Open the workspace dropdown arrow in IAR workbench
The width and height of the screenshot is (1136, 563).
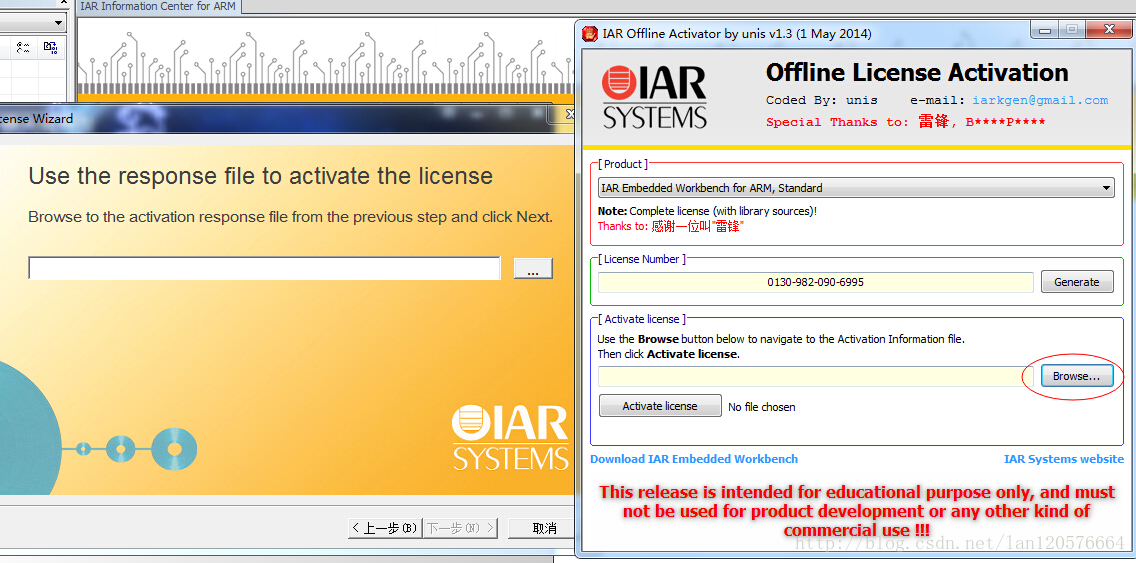tap(59, 23)
